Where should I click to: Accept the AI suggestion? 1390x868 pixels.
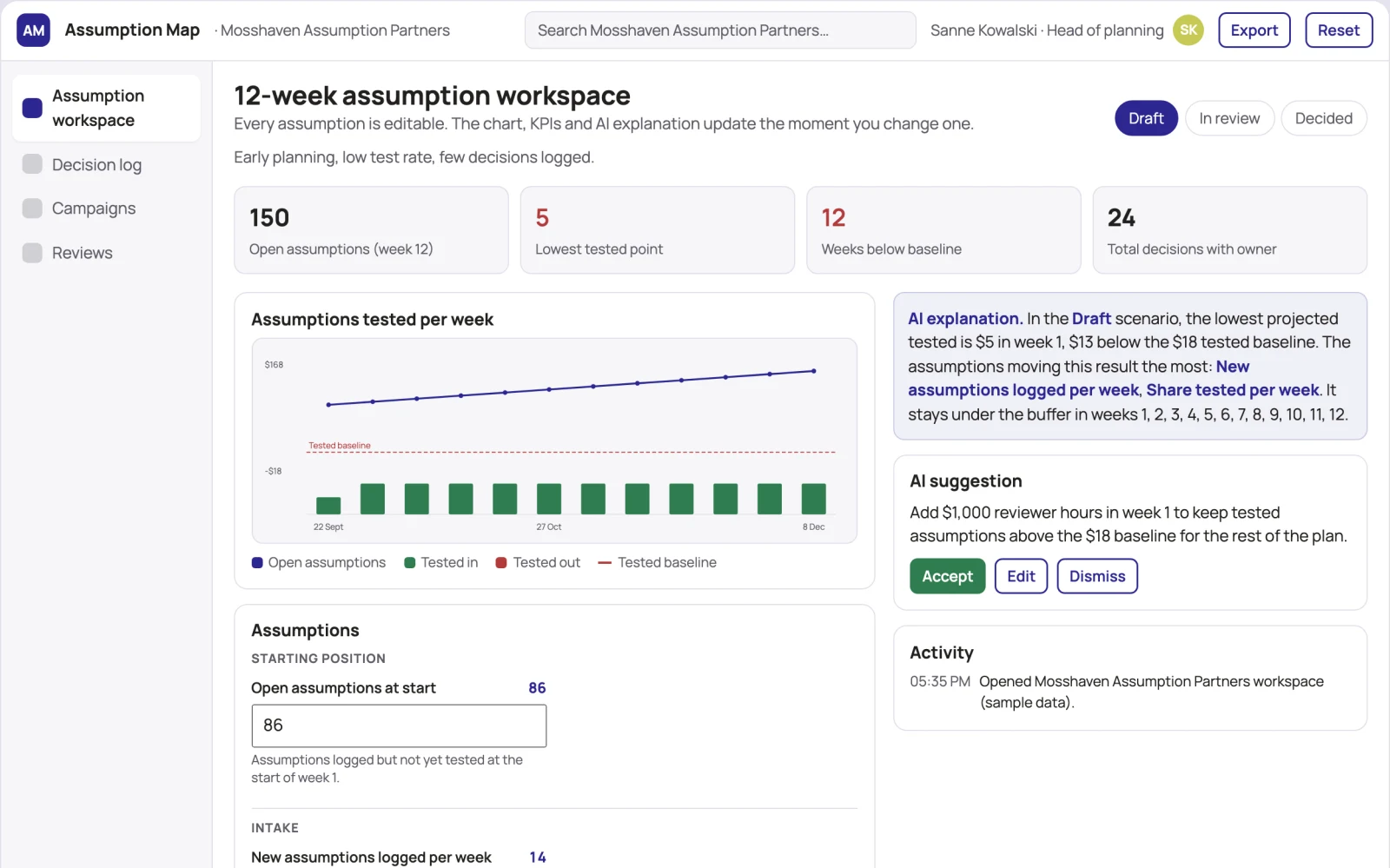tap(947, 576)
